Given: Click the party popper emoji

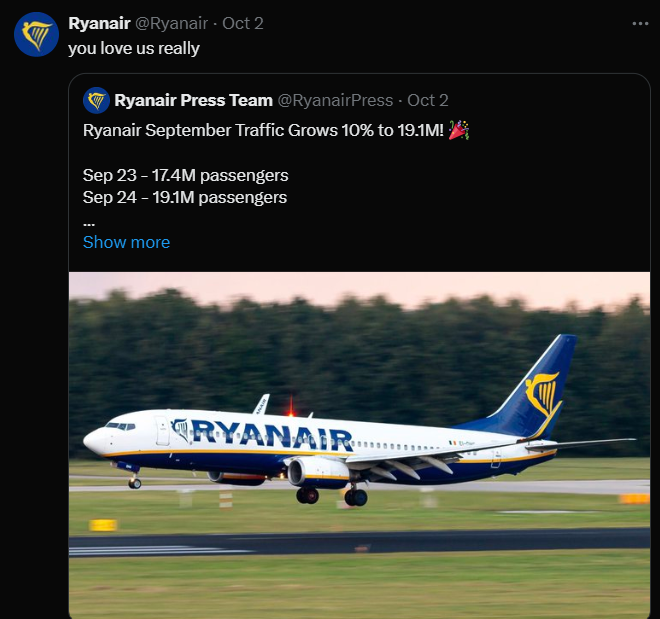Looking at the screenshot, I should pos(459,130).
